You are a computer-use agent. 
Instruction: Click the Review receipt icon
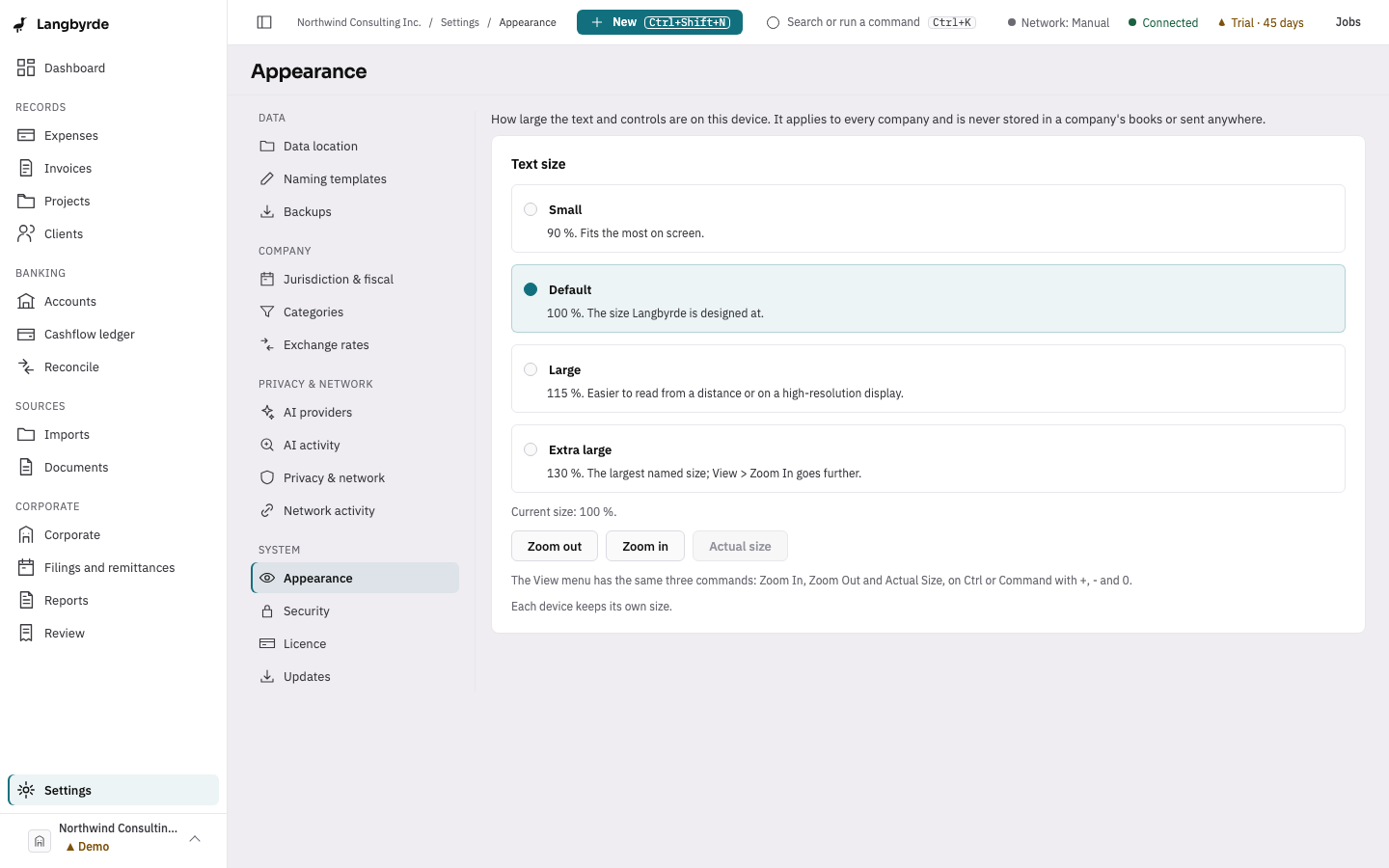point(26,633)
